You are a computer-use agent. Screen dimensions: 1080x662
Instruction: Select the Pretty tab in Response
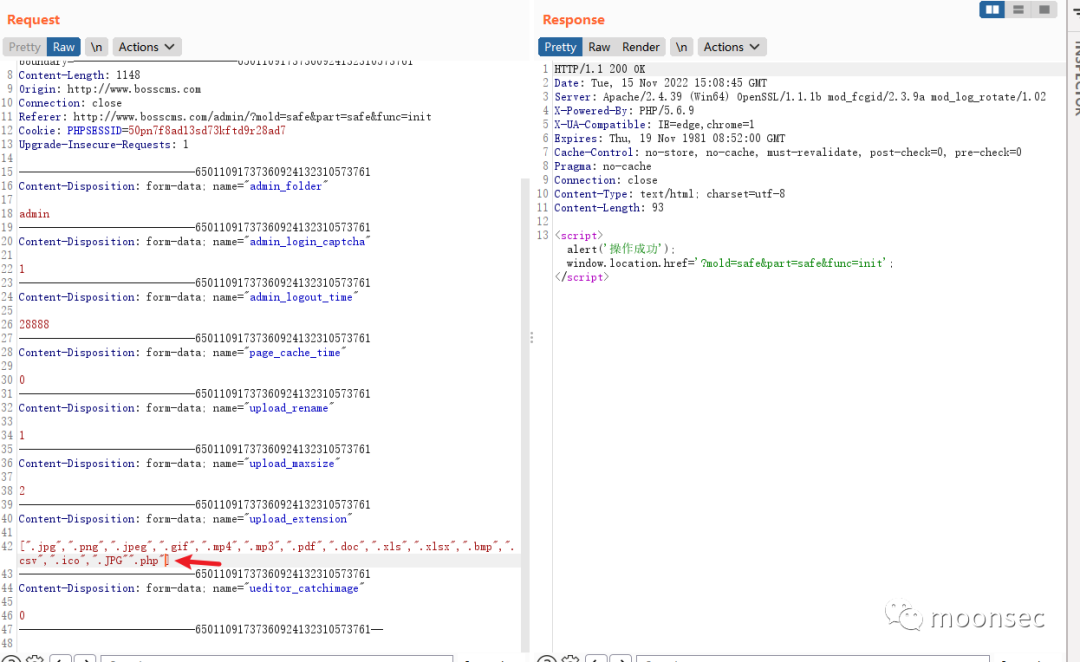coord(560,47)
